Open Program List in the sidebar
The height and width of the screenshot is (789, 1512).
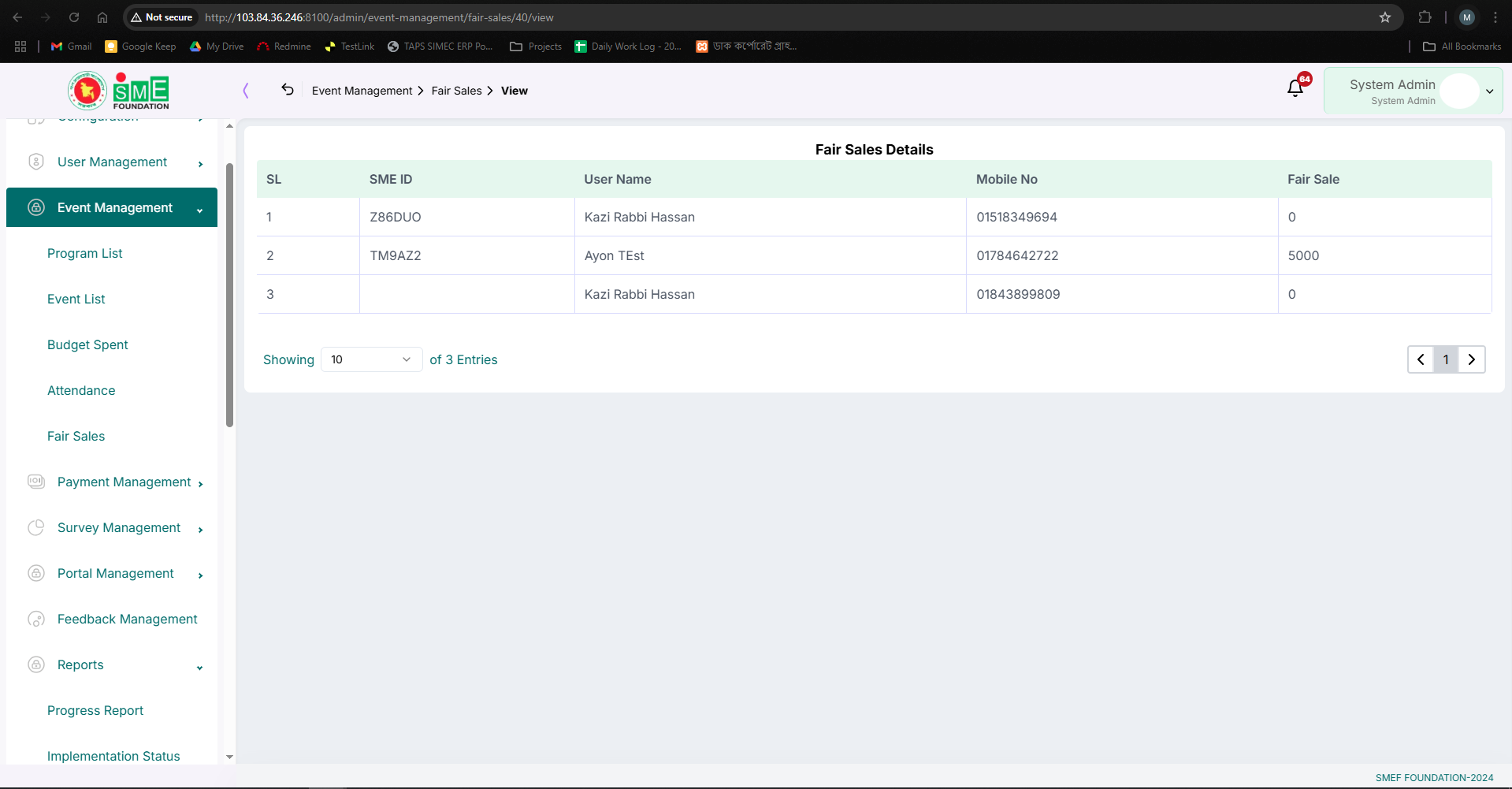pyautogui.click(x=85, y=253)
